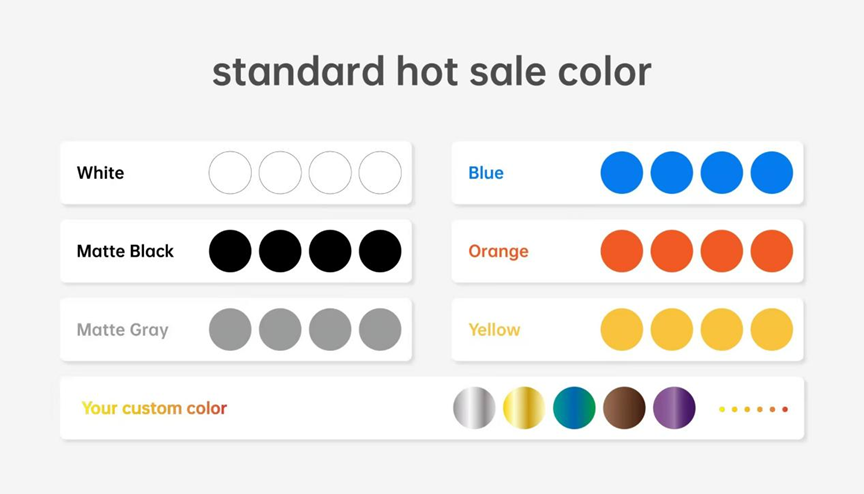This screenshot has width=864, height=494.
Task: Click the Yellow color label
Action: coord(494,330)
